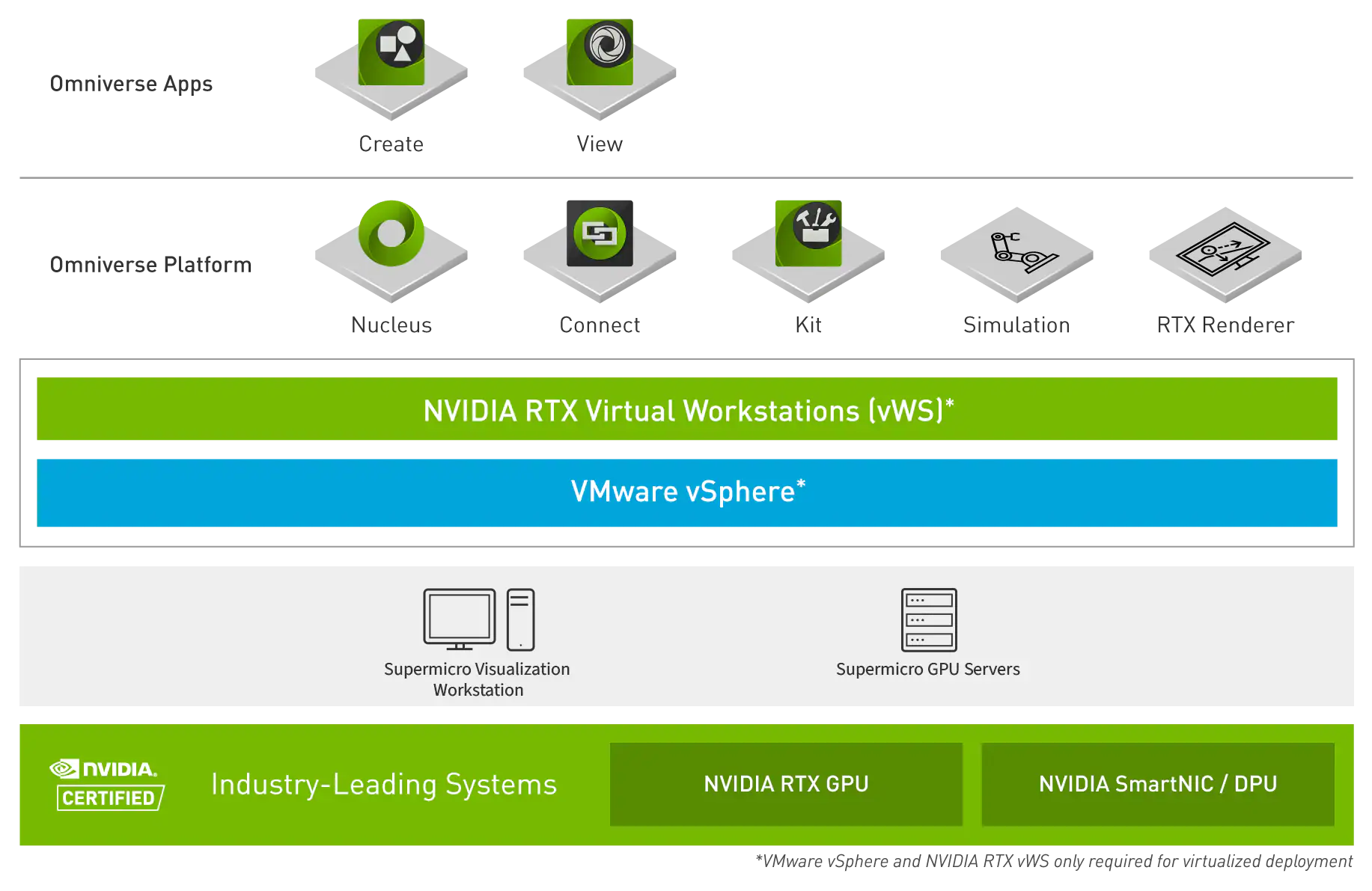Click the NVIDIA RTX Virtual Workstations bar

point(686,408)
